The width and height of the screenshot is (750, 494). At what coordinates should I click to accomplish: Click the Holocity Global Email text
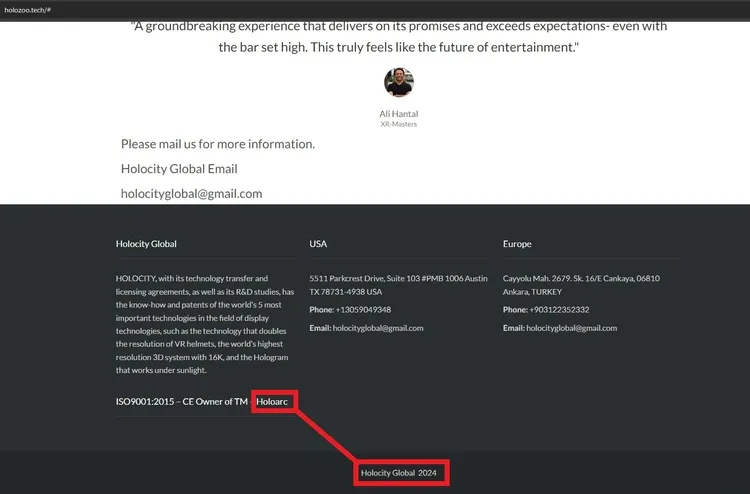[179, 169]
